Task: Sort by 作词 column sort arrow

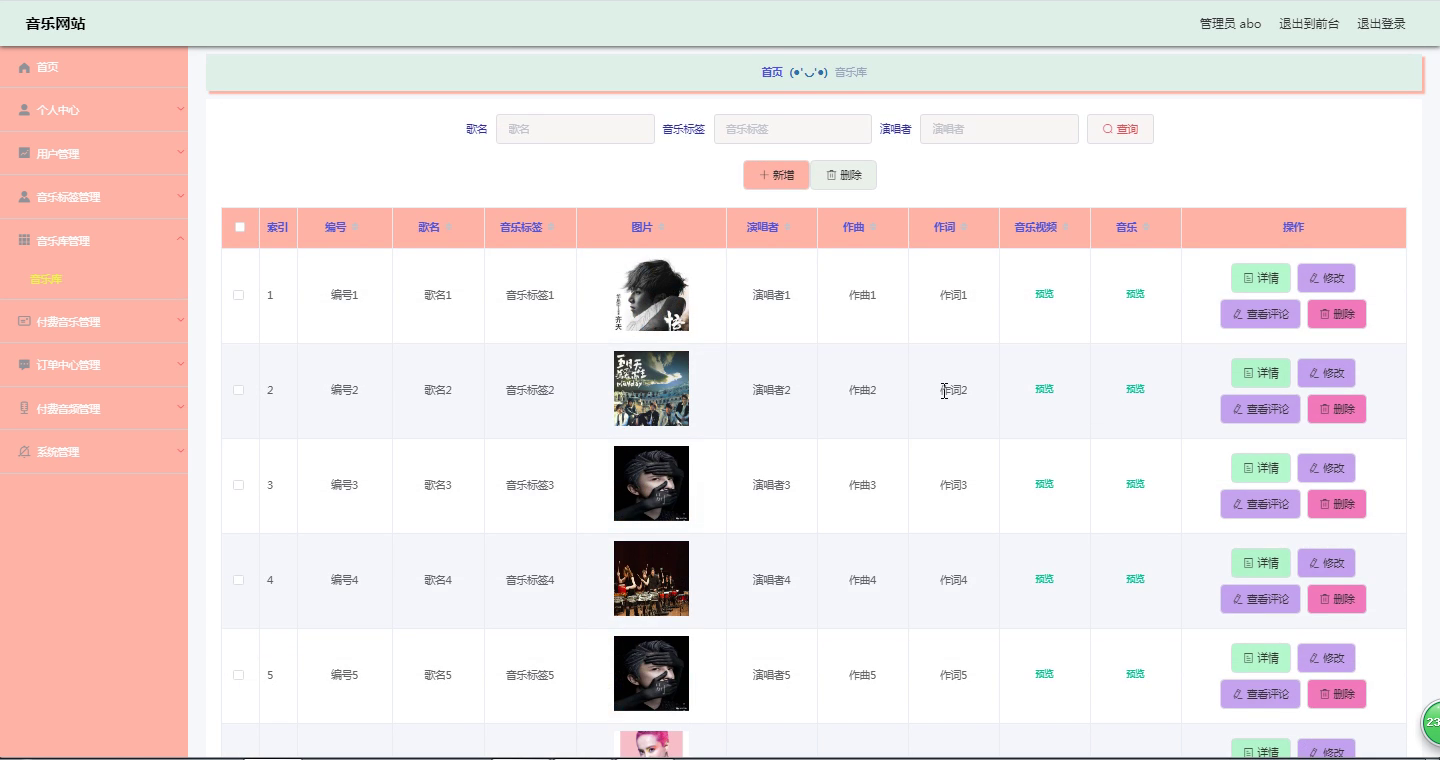Action: pyautogui.click(x=964, y=228)
